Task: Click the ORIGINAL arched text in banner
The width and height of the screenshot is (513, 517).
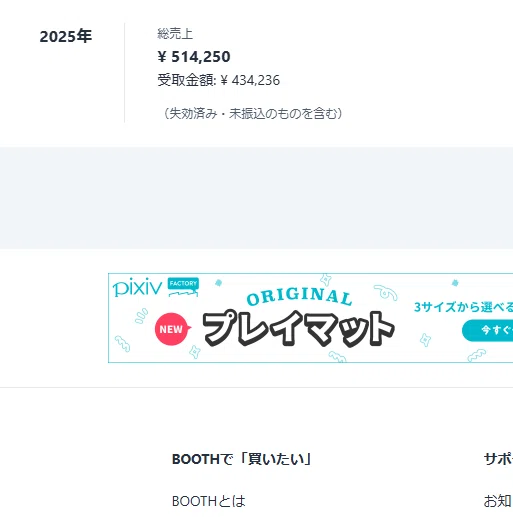Action: click(299, 297)
